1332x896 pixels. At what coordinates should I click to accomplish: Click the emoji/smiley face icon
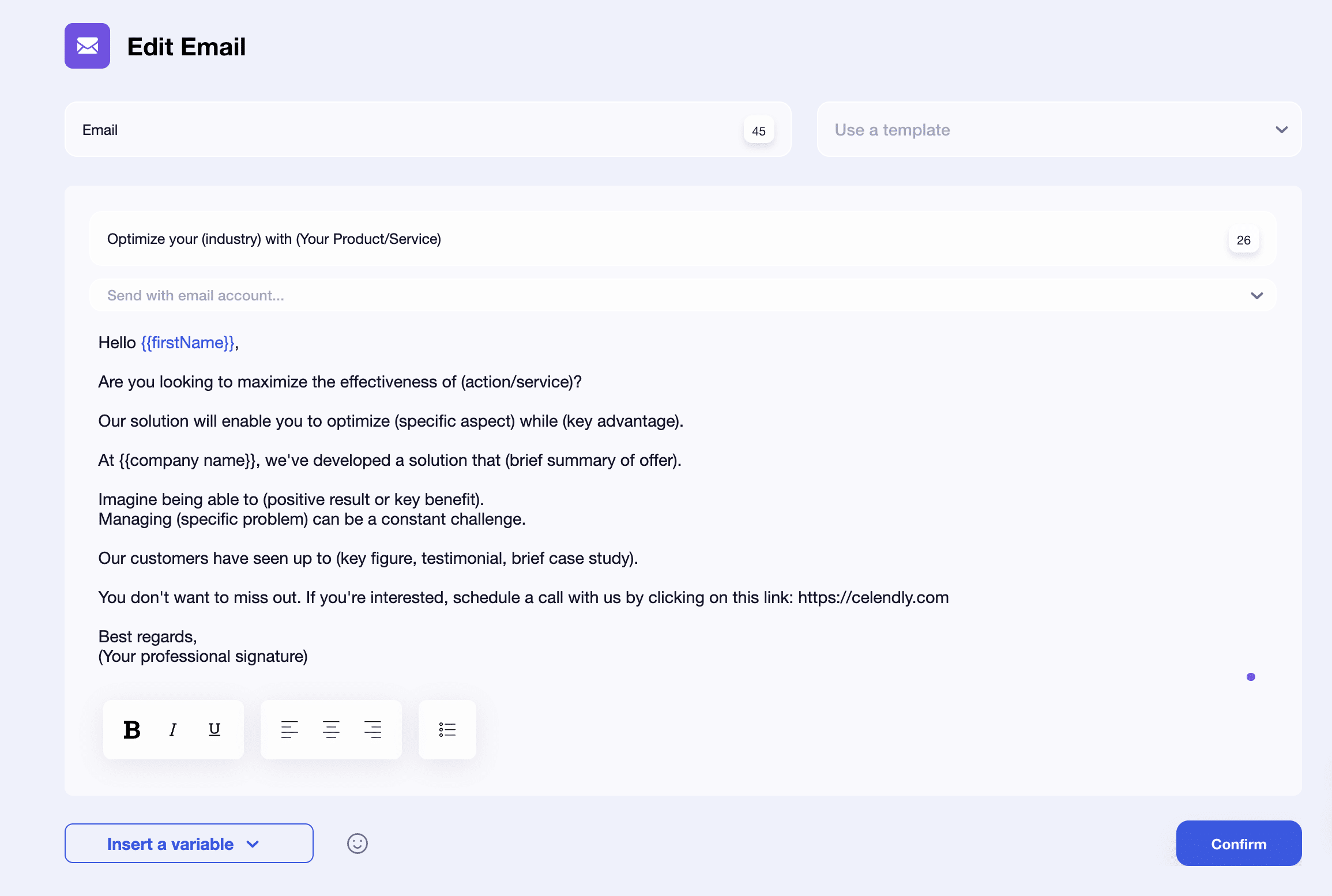point(357,843)
